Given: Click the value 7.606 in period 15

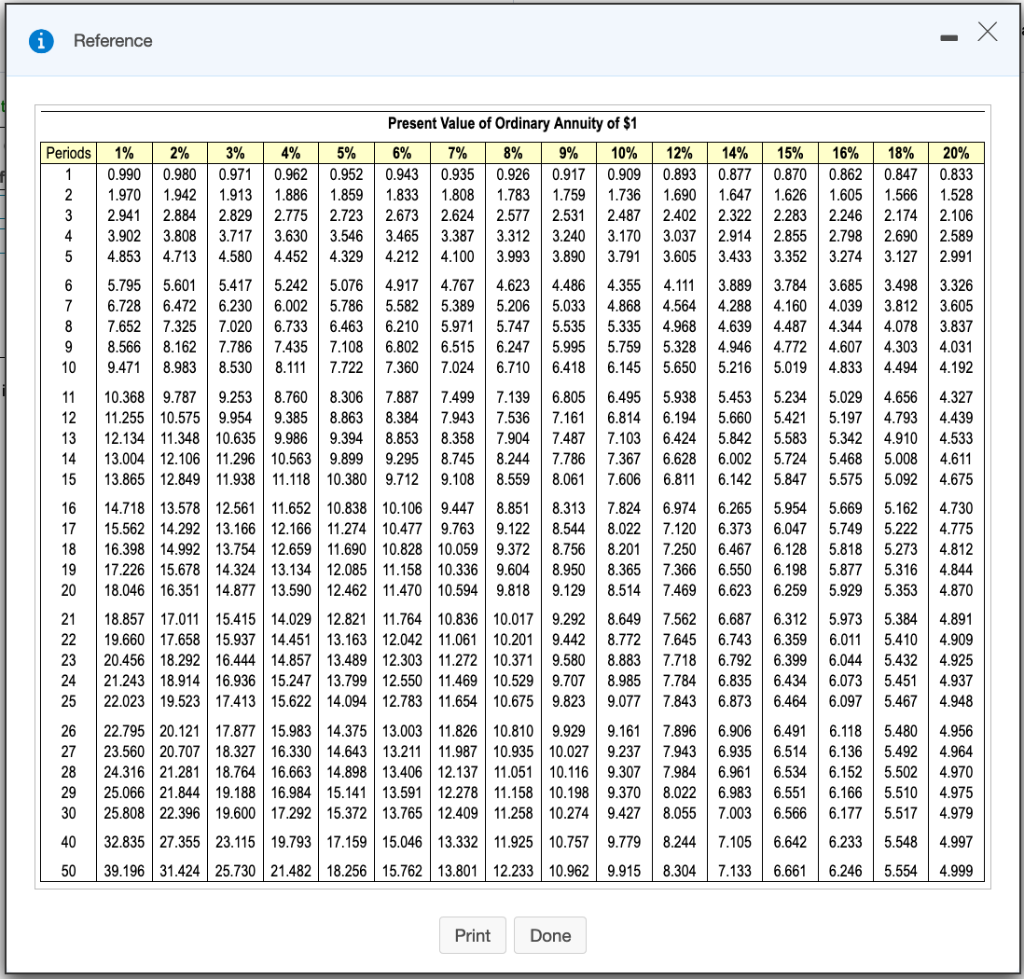Looking at the screenshot, I should [624, 479].
